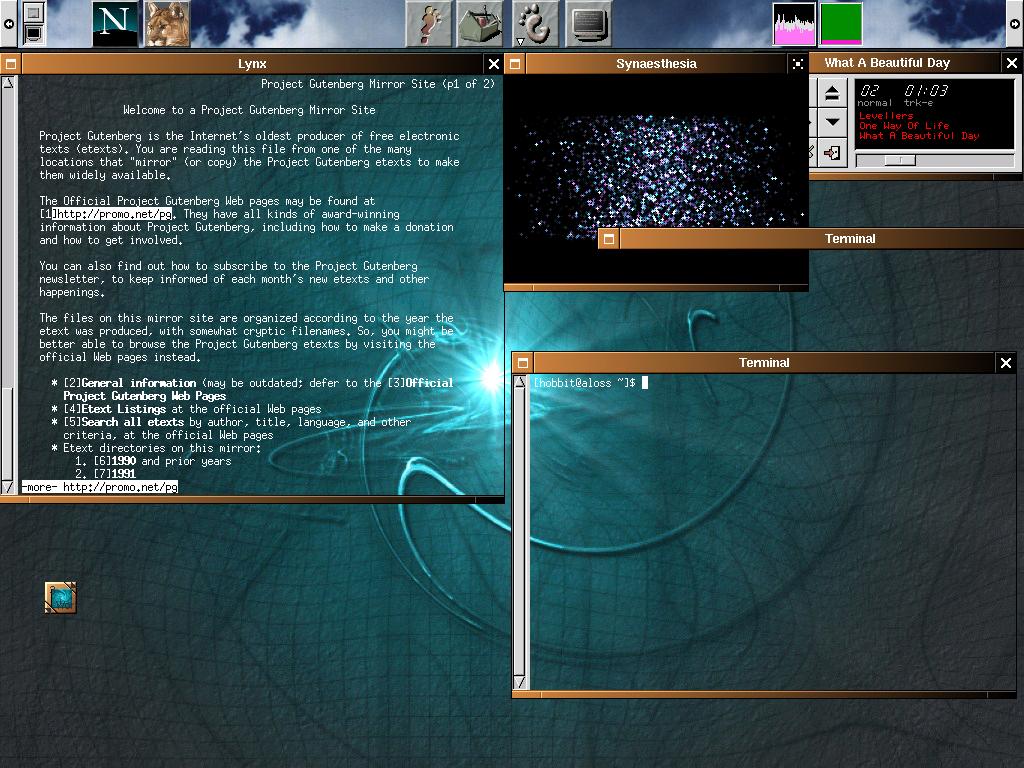Click the Lynx status line '-more- http://promo.net/pg'

100,487
